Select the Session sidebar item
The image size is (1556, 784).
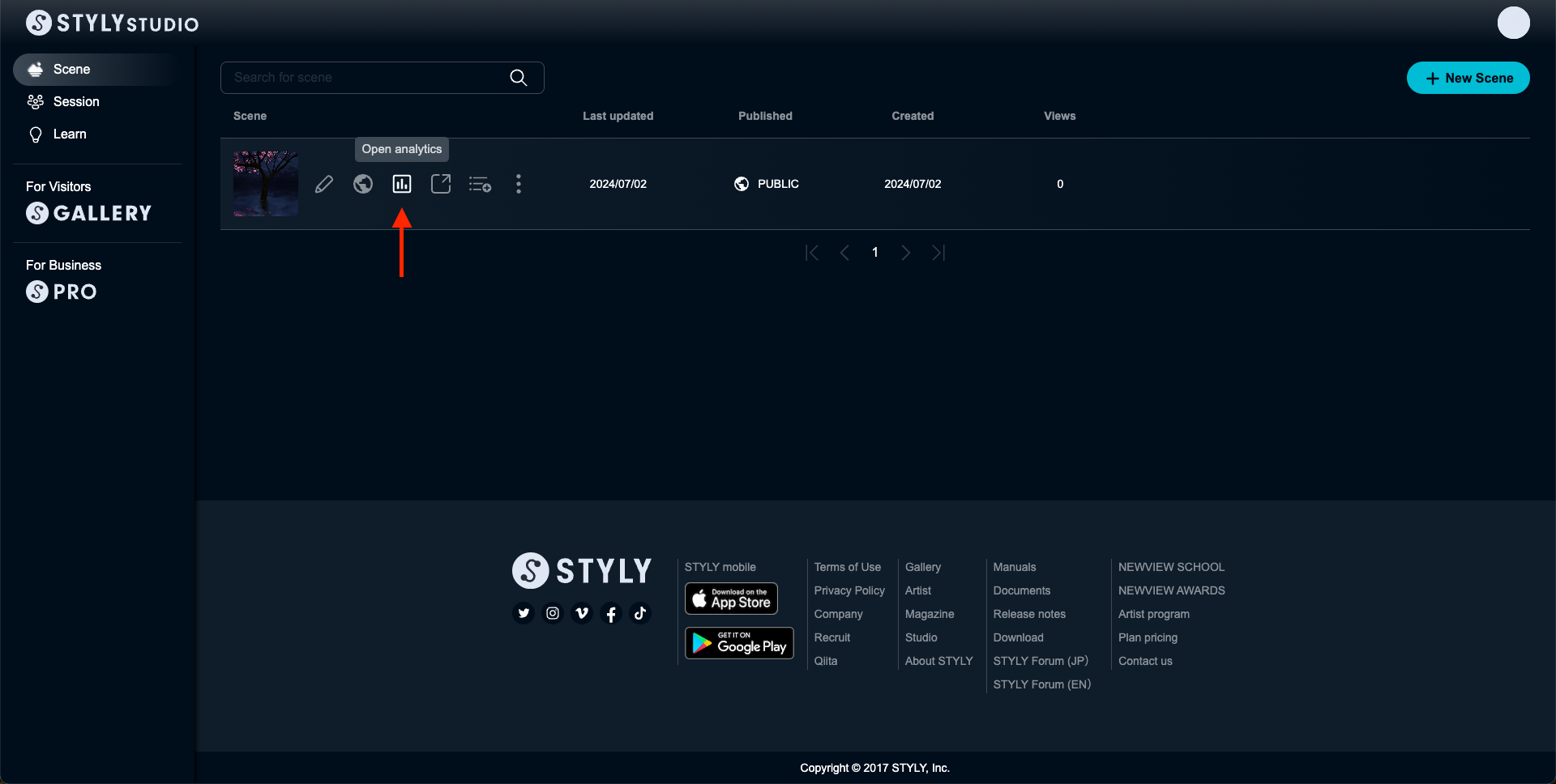point(75,101)
